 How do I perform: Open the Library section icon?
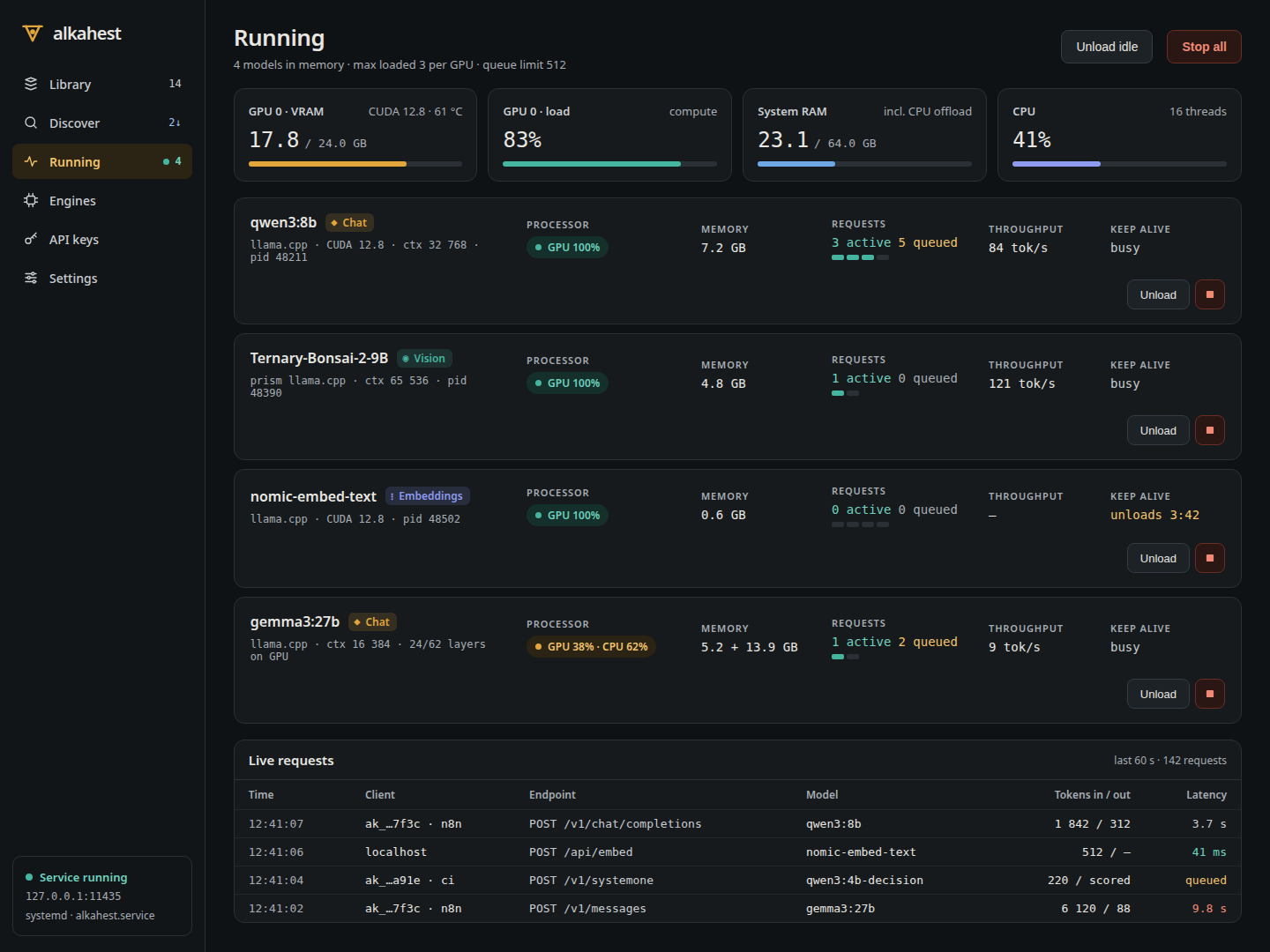tap(31, 84)
